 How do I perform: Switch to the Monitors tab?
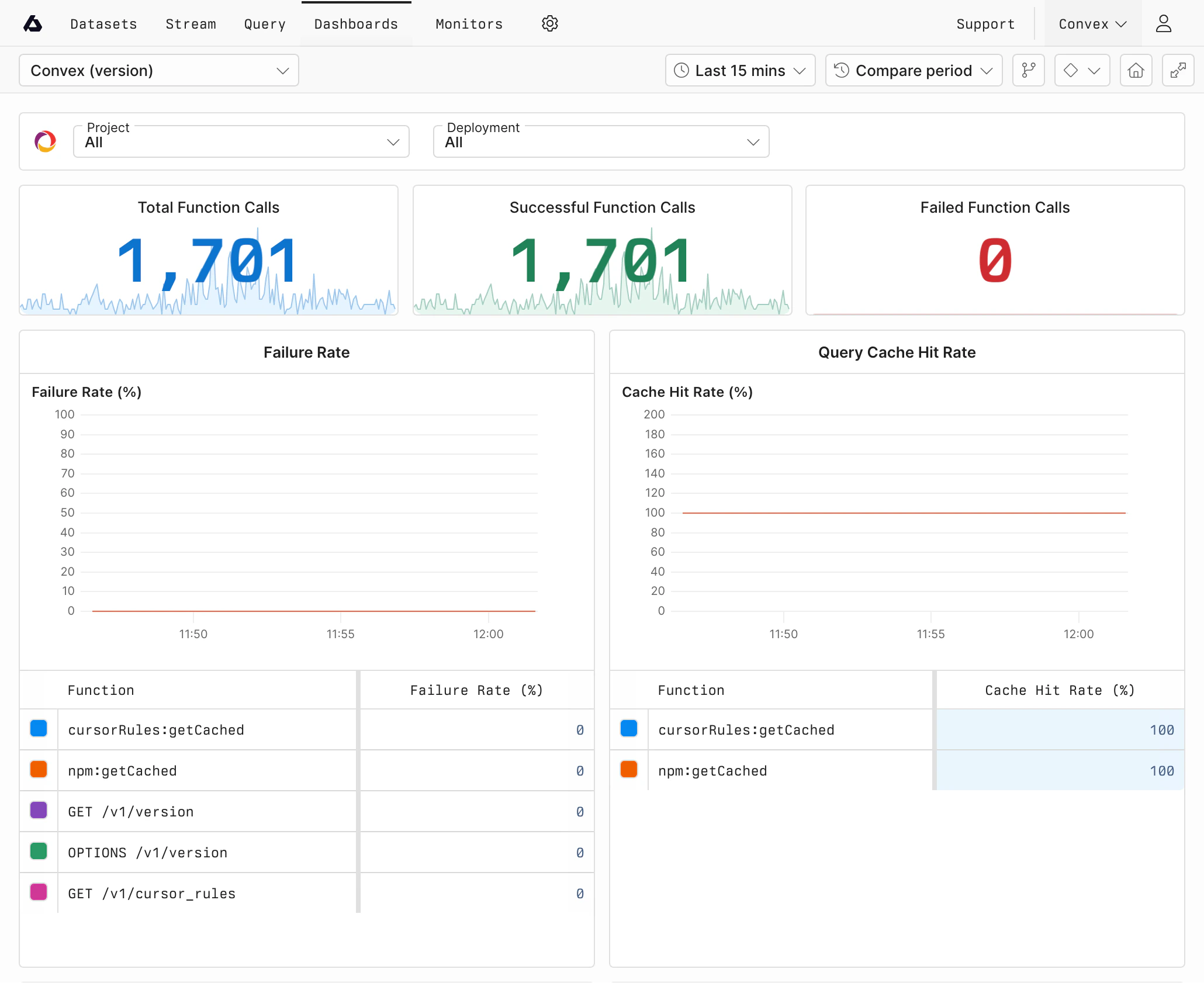coord(468,23)
